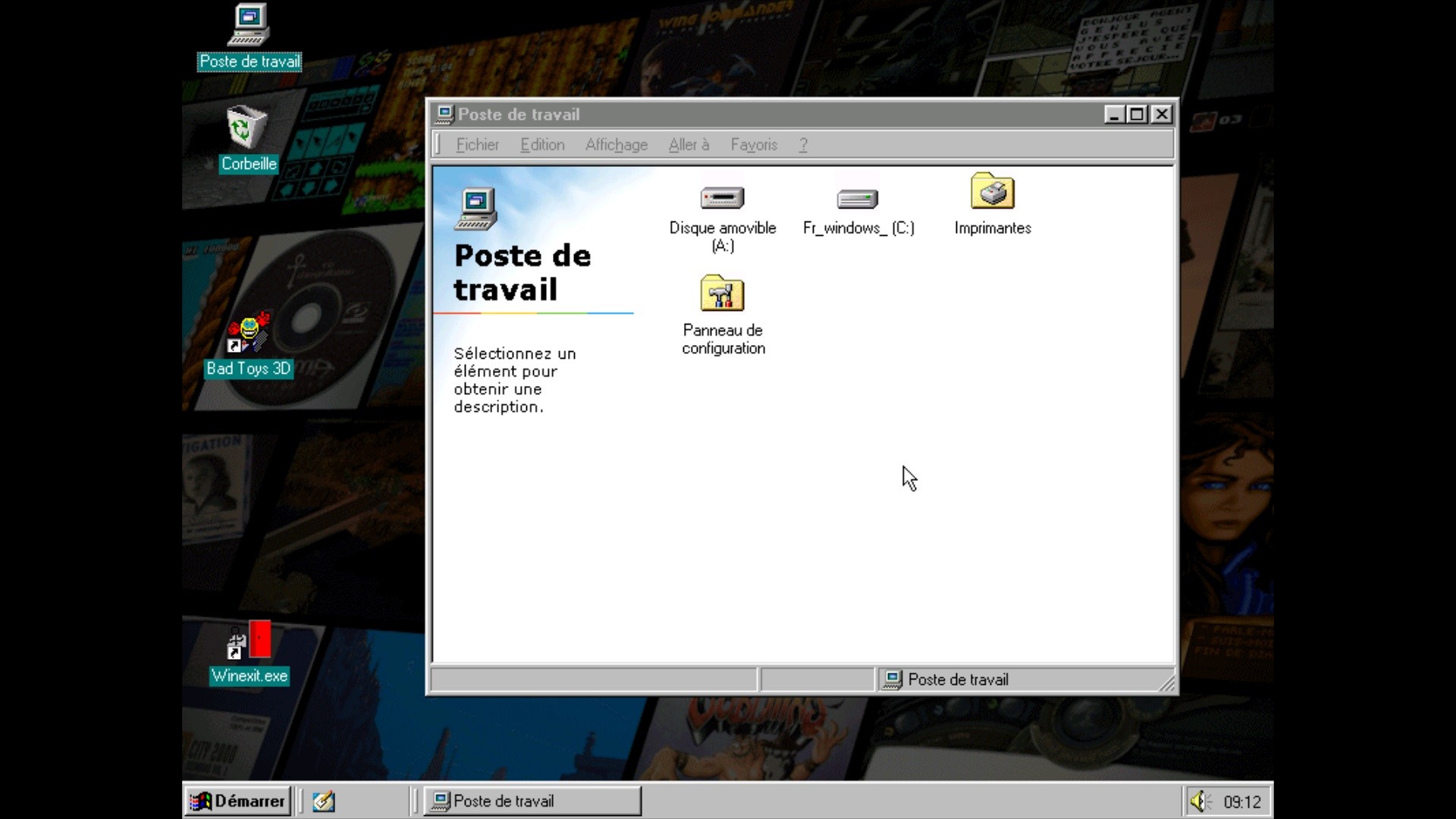Select the Fr_windows_ (C:) drive icon
This screenshot has height=819, width=1456.
click(858, 199)
